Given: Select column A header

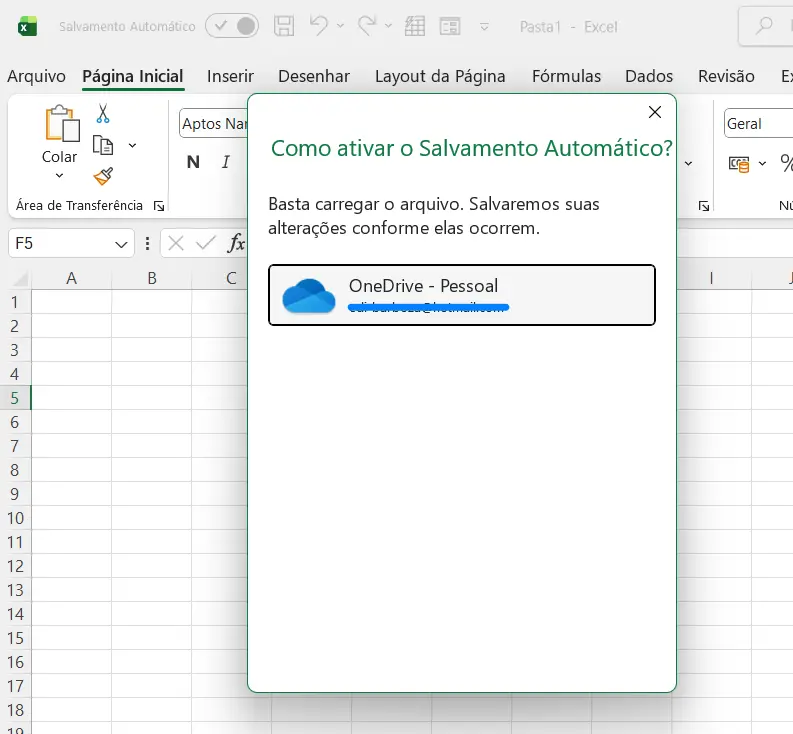Looking at the screenshot, I should click(71, 278).
